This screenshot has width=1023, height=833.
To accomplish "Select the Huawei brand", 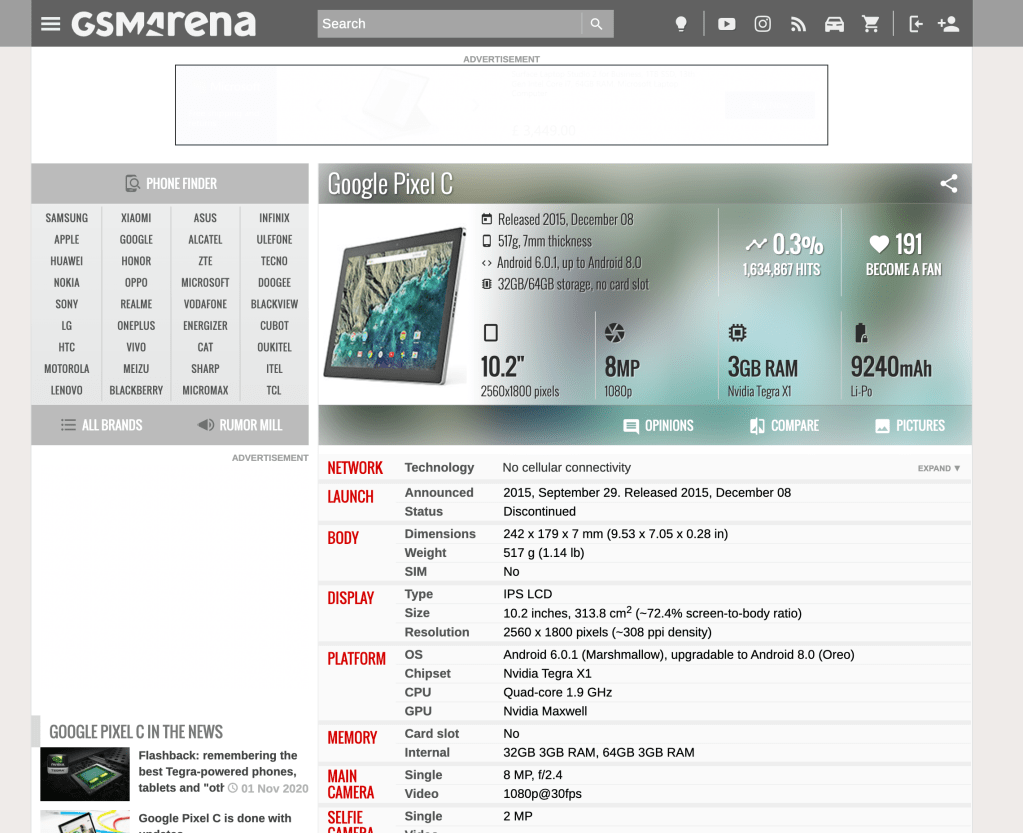I will [67, 261].
